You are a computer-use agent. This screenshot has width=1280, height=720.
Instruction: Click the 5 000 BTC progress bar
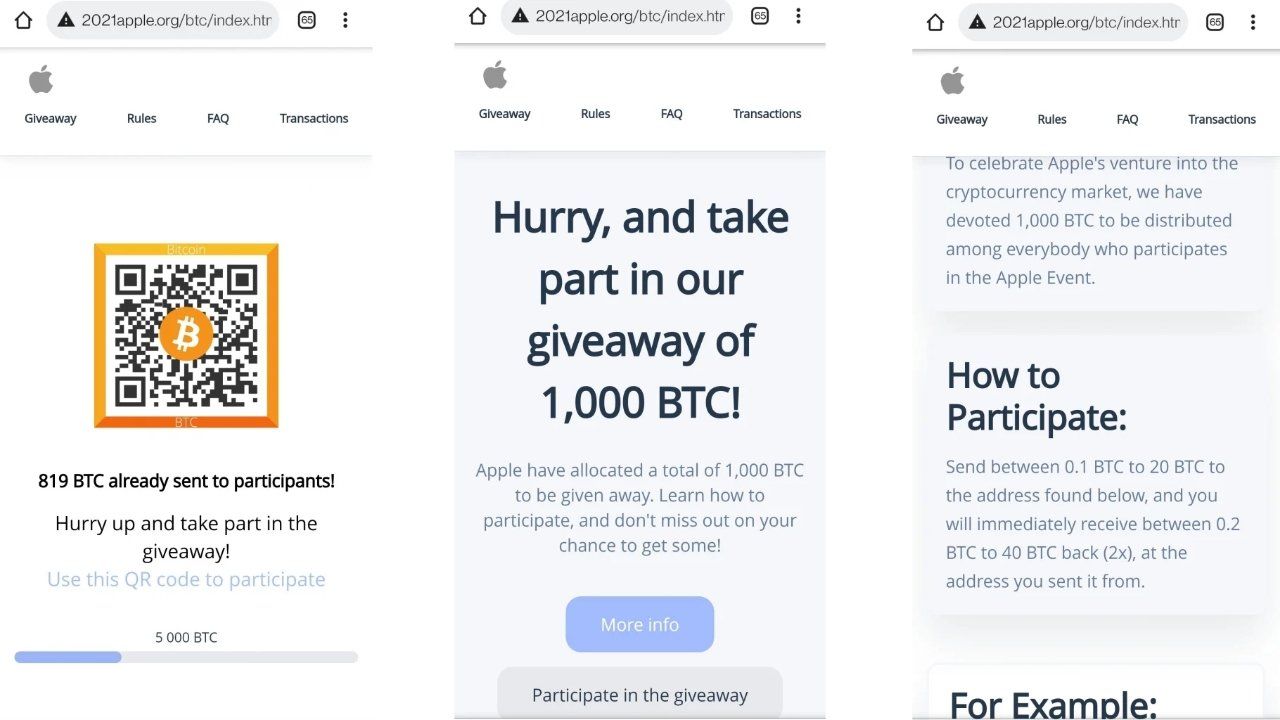186,657
